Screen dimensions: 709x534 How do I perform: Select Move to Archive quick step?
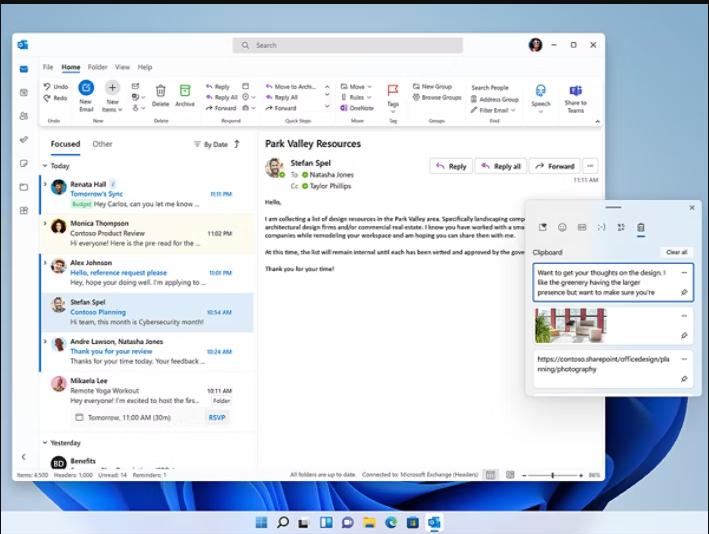[x=291, y=86]
